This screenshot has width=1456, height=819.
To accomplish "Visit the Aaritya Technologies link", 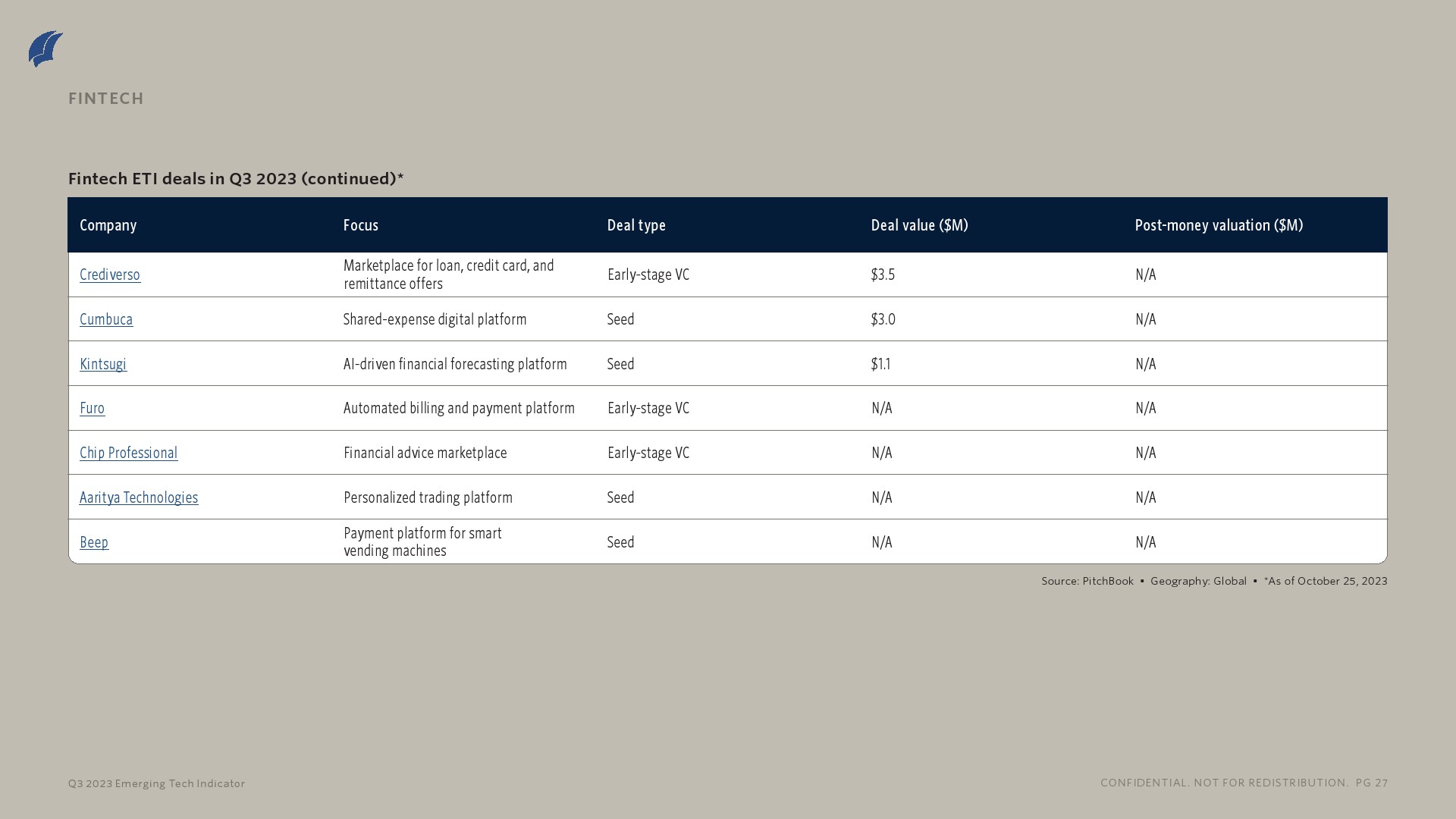I will pos(139,497).
